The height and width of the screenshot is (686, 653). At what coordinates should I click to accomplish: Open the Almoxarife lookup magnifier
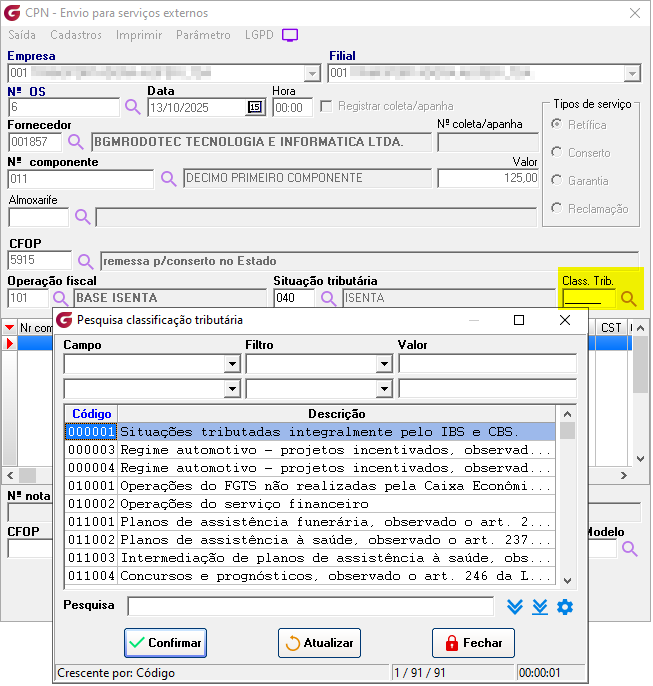[x=83, y=217]
